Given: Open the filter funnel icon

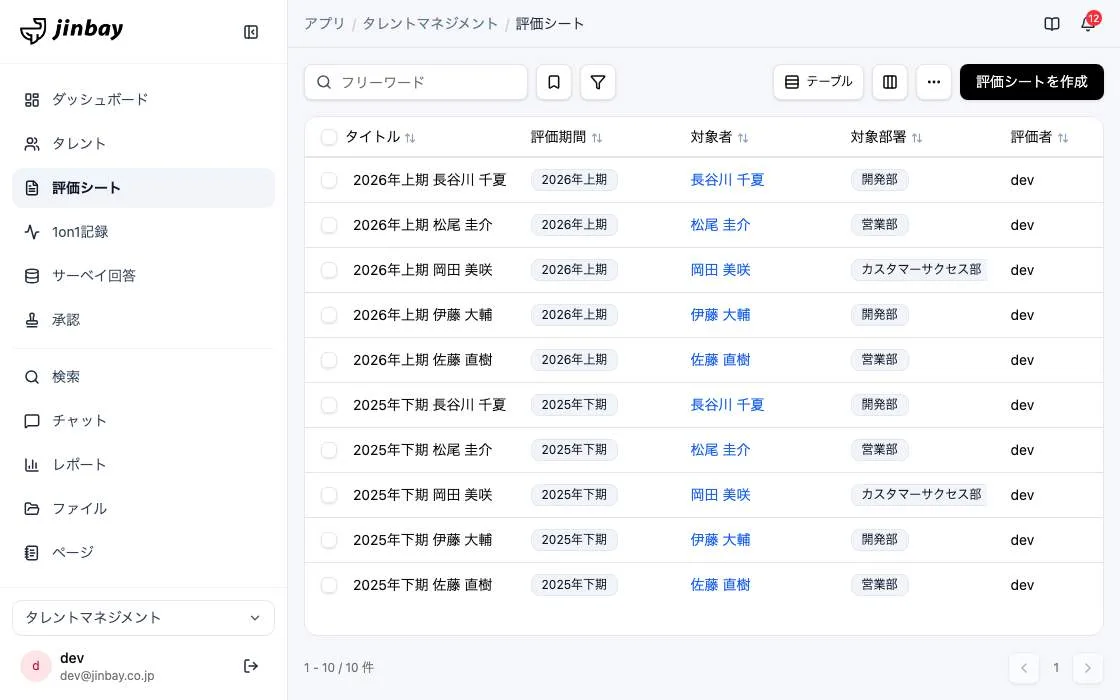Looking at the screenshot, I should 598,82.
